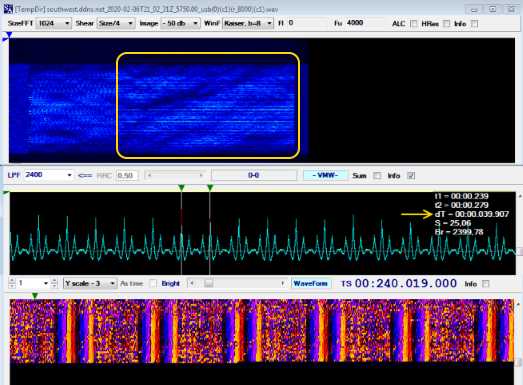Click the -VMW- button
The image size is (523, 385).
pyautogui.click(x=325, y=175)
